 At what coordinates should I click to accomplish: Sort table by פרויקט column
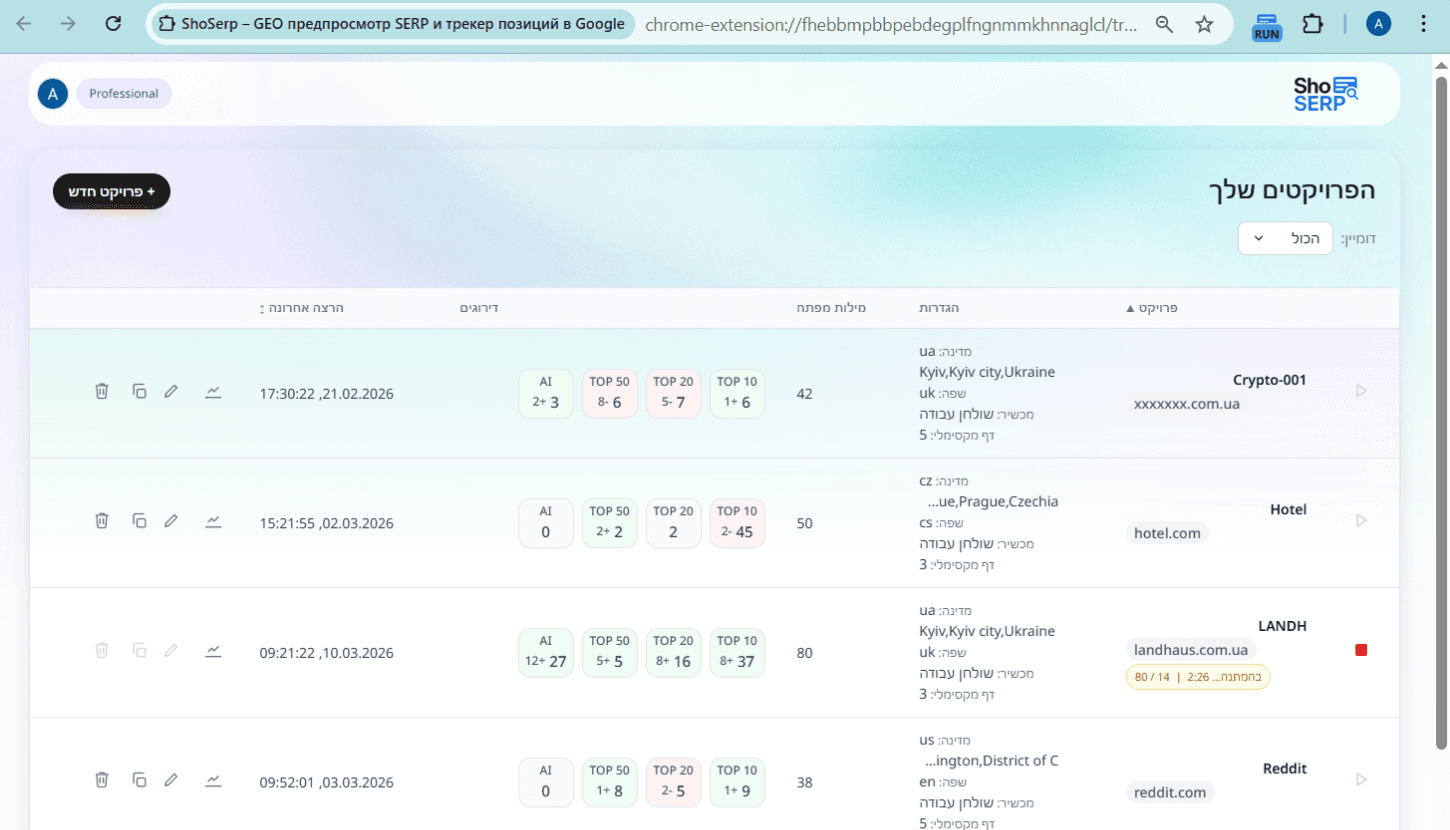[1152, 308]
